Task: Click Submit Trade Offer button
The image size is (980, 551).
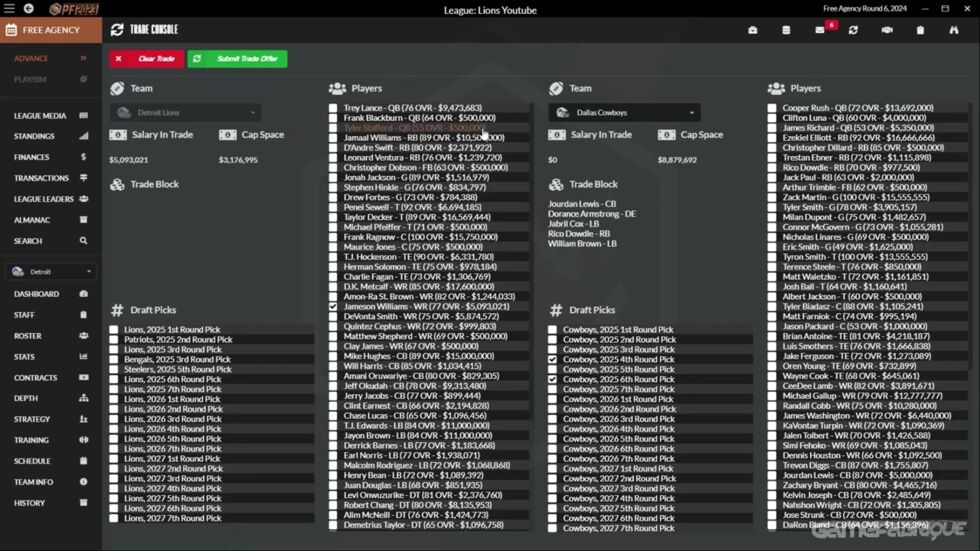Action: point(238,59)
